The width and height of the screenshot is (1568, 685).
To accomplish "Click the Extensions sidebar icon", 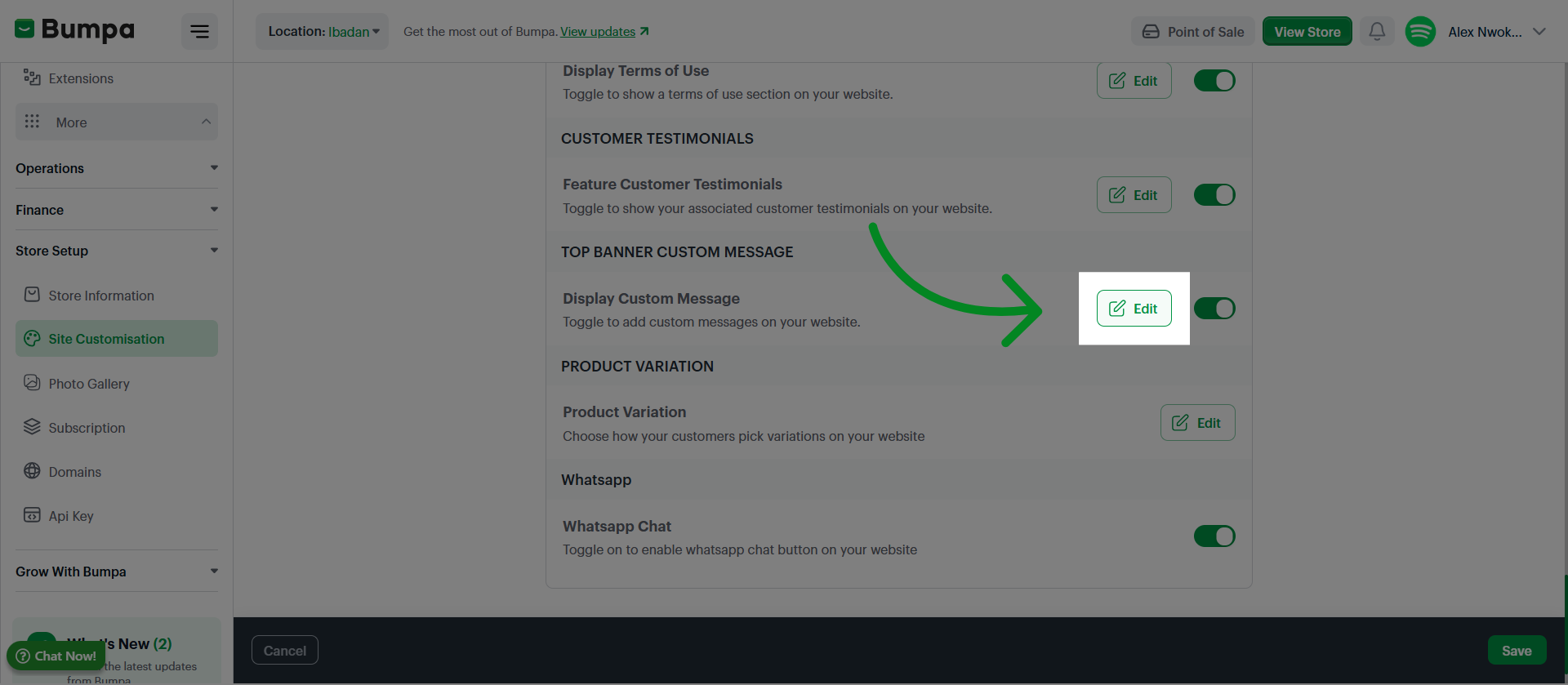I will tap(32, 78).
